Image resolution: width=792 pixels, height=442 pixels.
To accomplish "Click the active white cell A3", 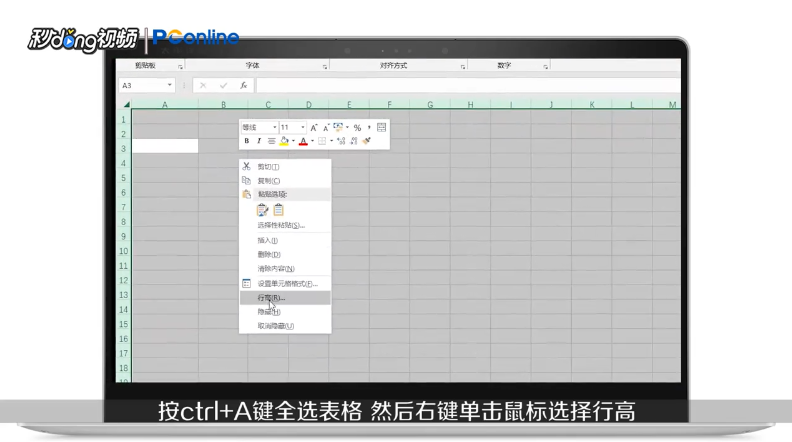I will coord(165,146).
